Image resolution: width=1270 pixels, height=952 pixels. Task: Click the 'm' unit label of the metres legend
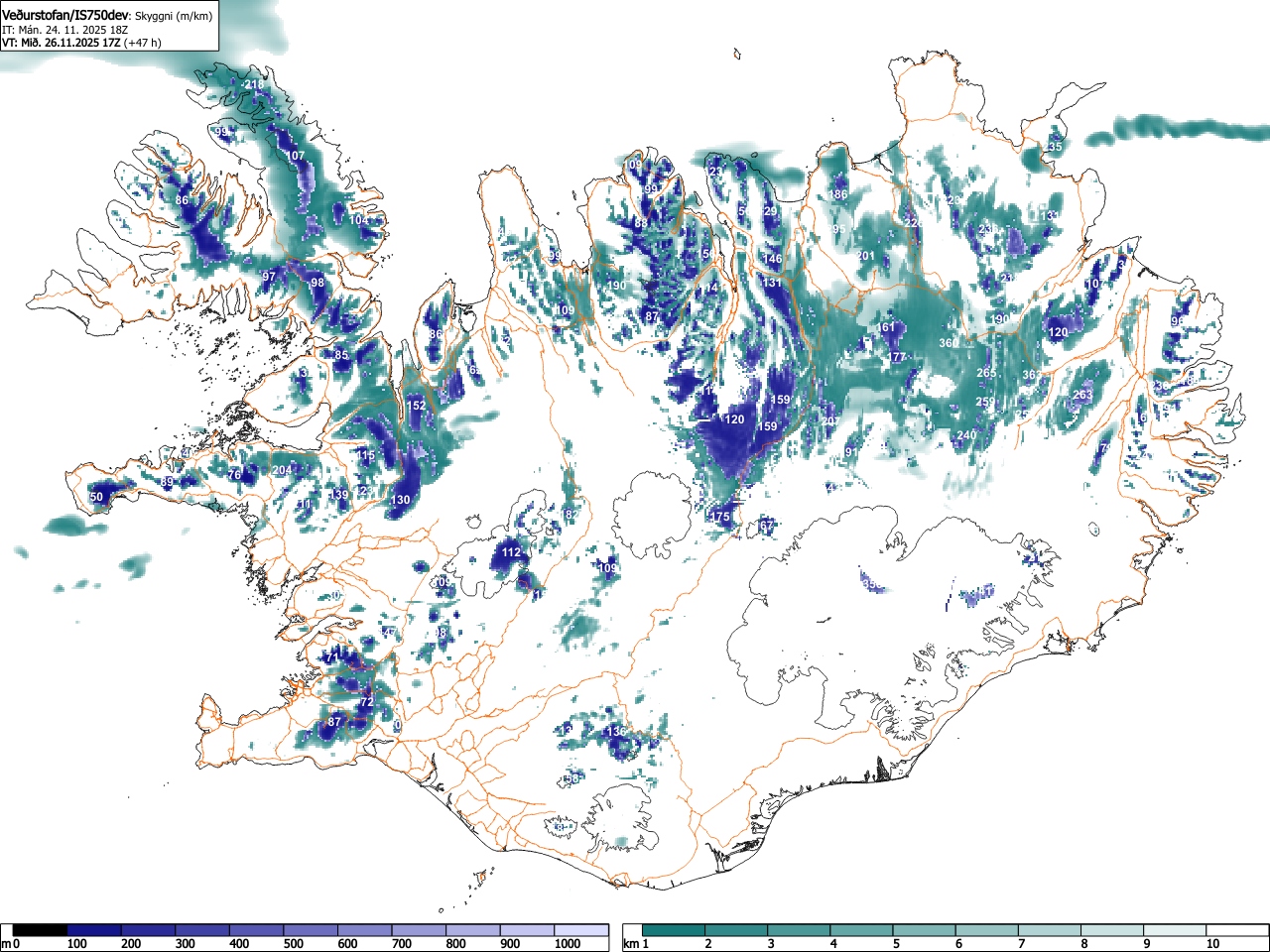(x=6, y=944)
